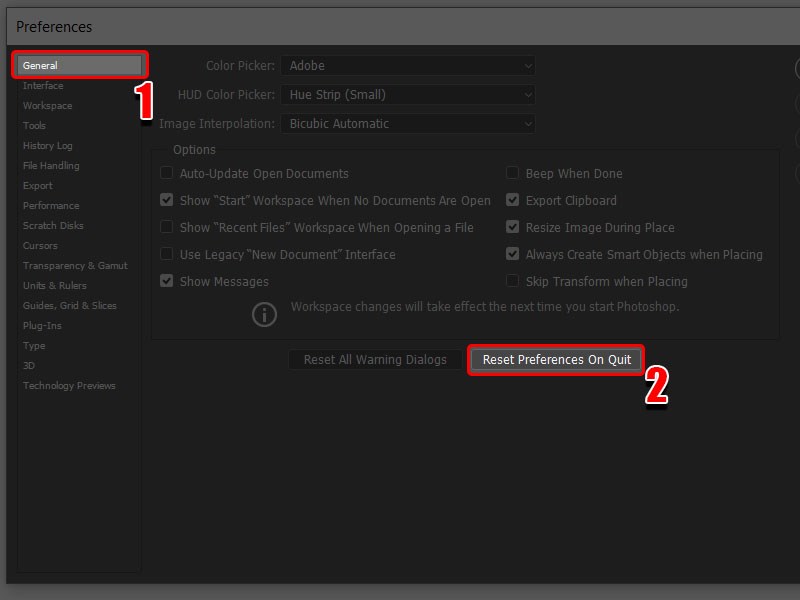This screenshot has width=800, height=600.
Task: Open the HUD Color Picker dropdown
Action: [x=408, y=93]
